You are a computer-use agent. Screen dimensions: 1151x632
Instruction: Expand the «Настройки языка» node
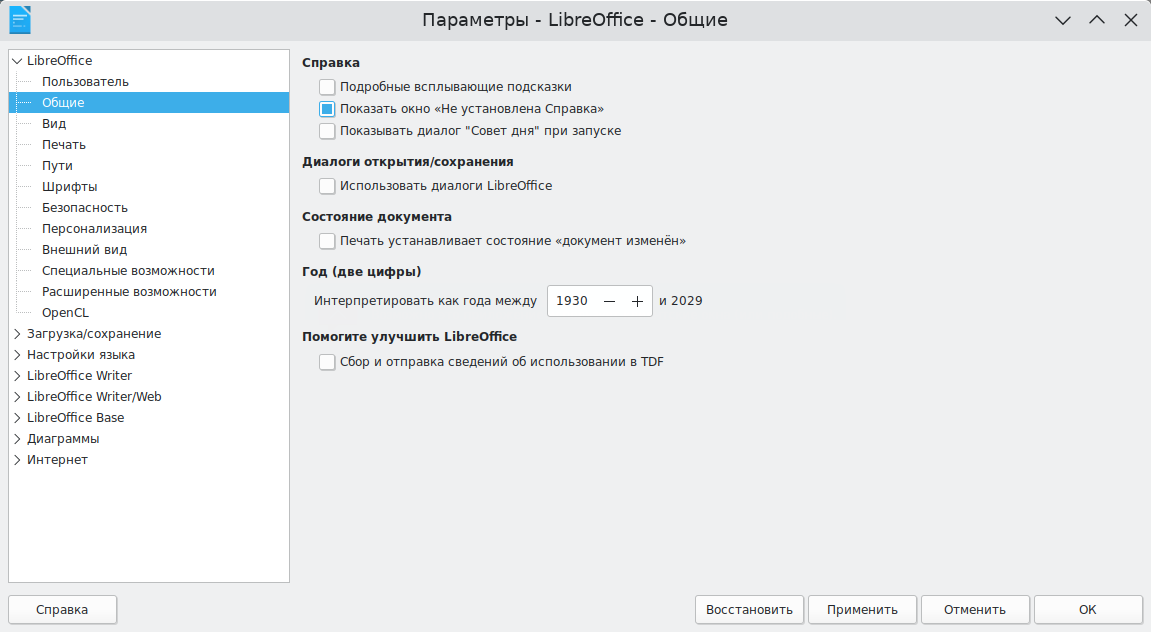[x=17, y=355]
